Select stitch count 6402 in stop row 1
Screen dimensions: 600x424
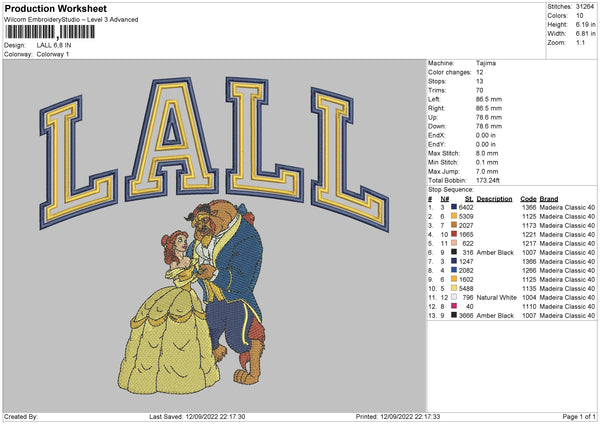pos(466,207)
